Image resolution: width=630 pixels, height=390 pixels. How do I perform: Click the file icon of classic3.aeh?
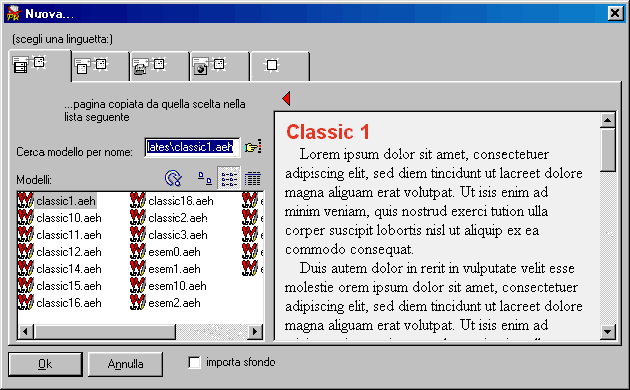point(137,235)
